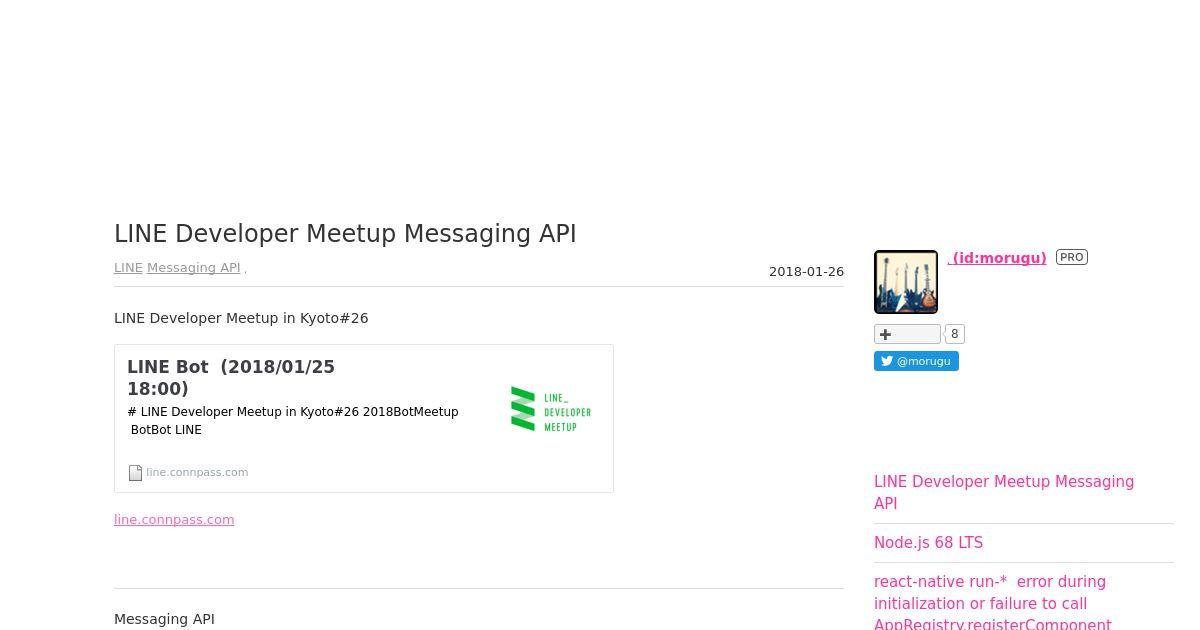Open the Node.js 68 LTS sidebar entry
This screenshot has height=630, width=1200.
928,543
